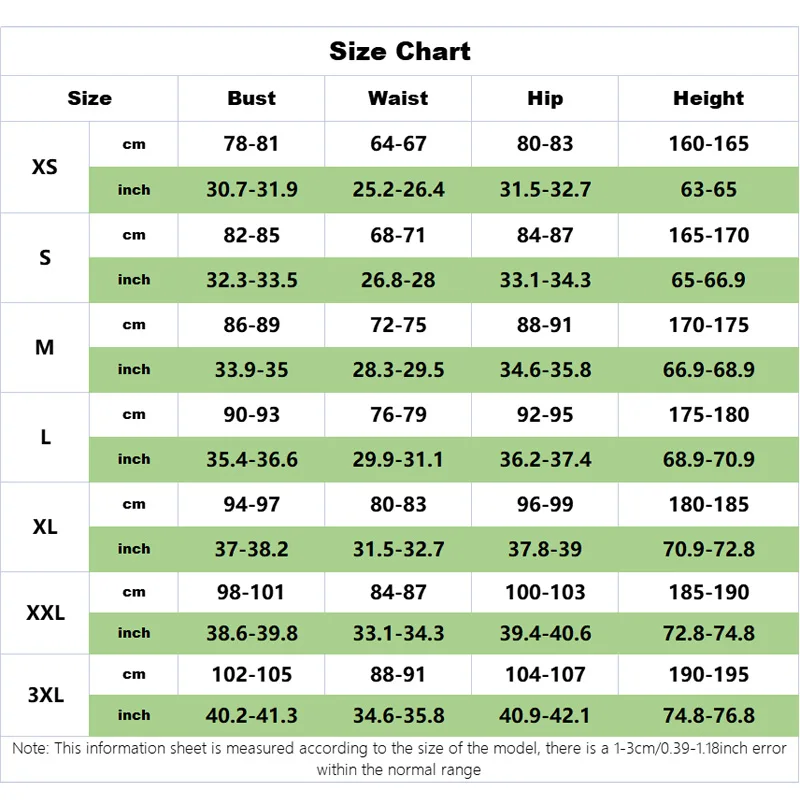The image size is (800, 800).
Task: Select the 3XL size row label
Action: (45, 695)
